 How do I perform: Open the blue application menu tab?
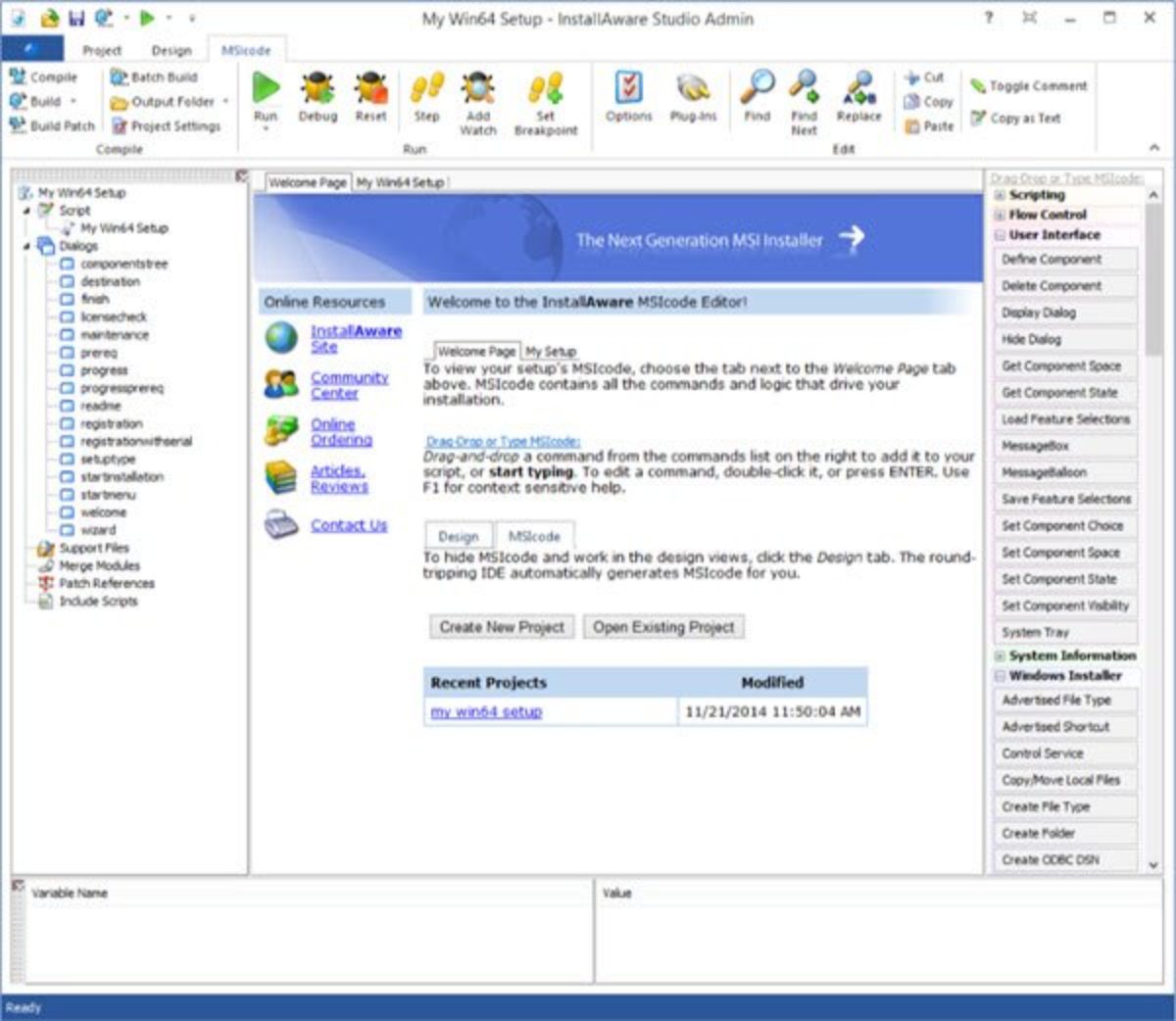coord(32,49)
